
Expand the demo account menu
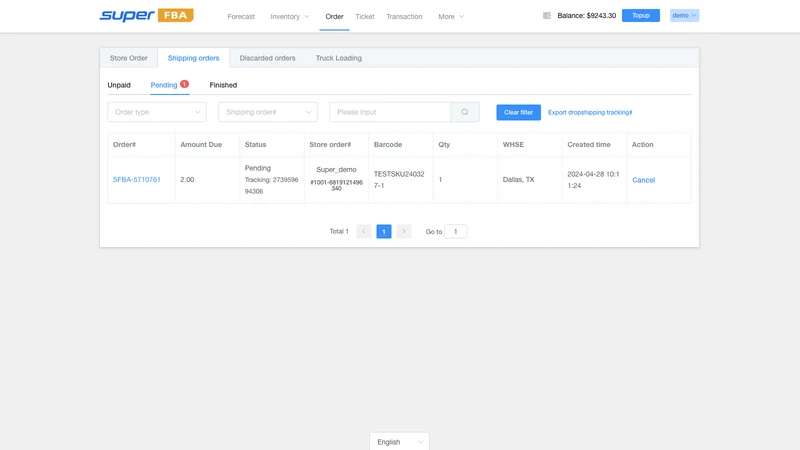pyautogui.click(x=684, y=16)
